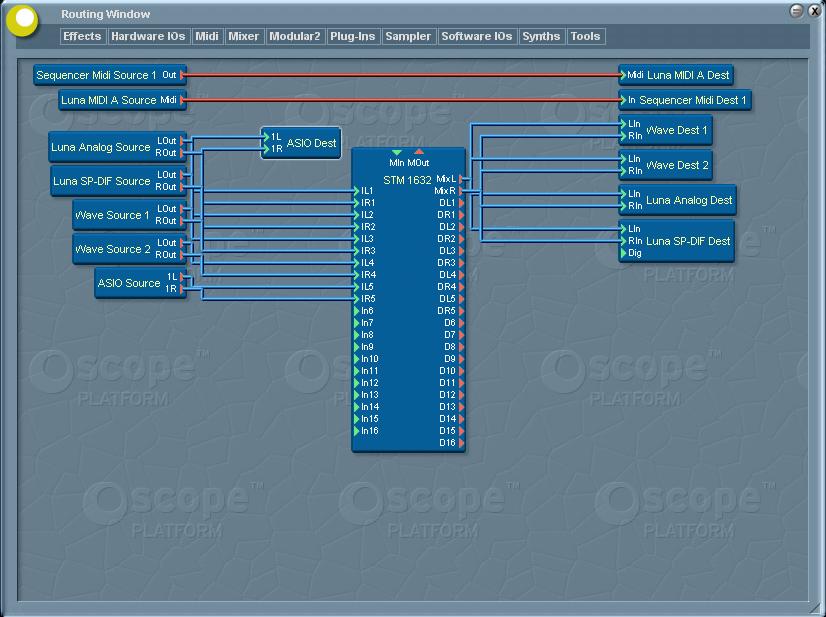Click the Out port on Sequencer Midi Source 1
The width and height of the screenshot is (826, 617).
pos(182,75)
